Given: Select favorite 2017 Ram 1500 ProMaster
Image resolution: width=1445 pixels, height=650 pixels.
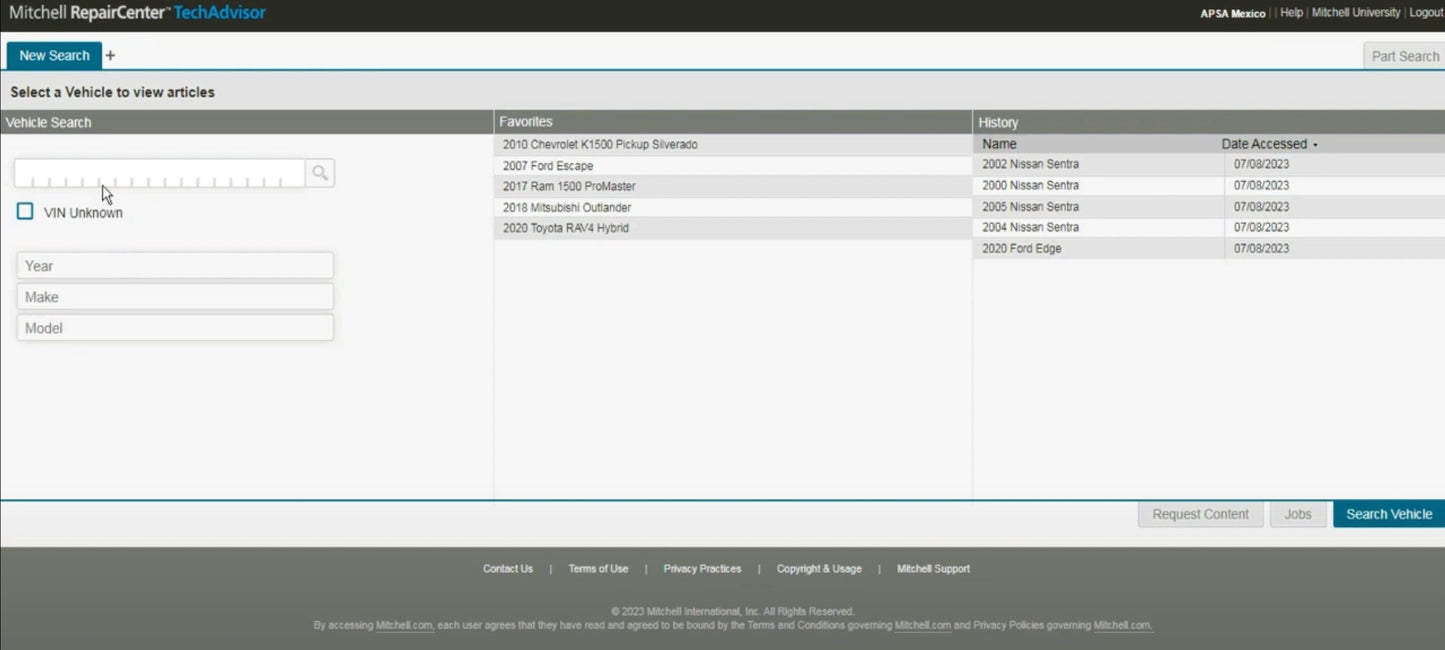Looking at the screenshot, I should (x=733, y=187).
